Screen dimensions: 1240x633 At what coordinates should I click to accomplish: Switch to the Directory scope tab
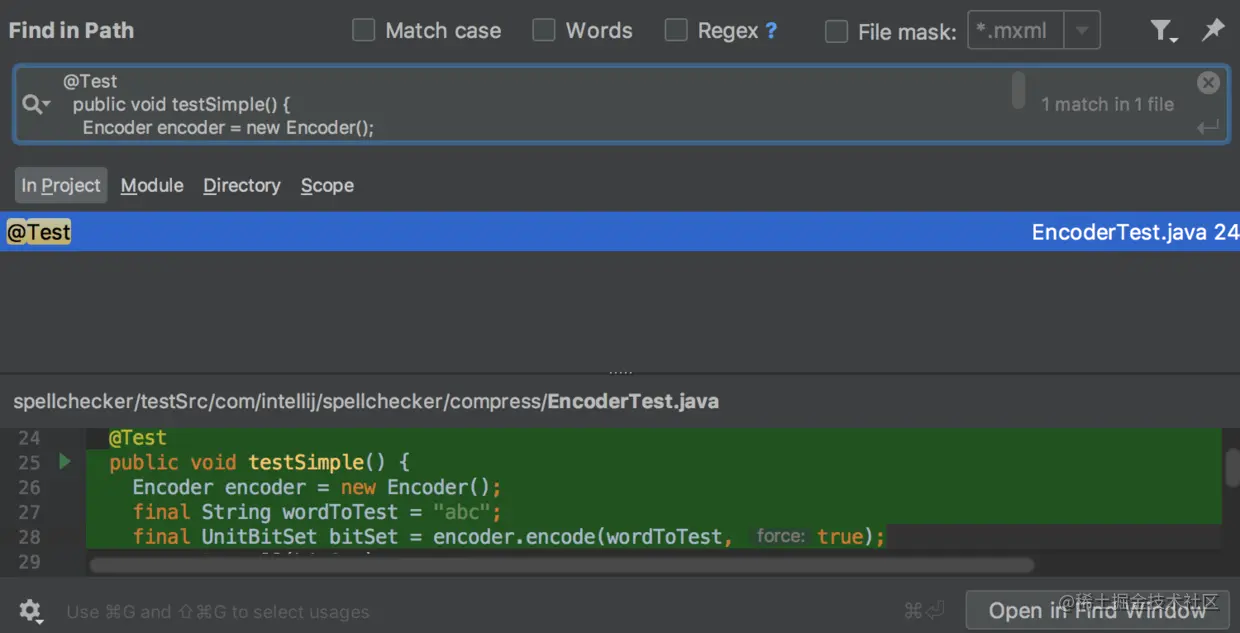[x=242, y=185]
